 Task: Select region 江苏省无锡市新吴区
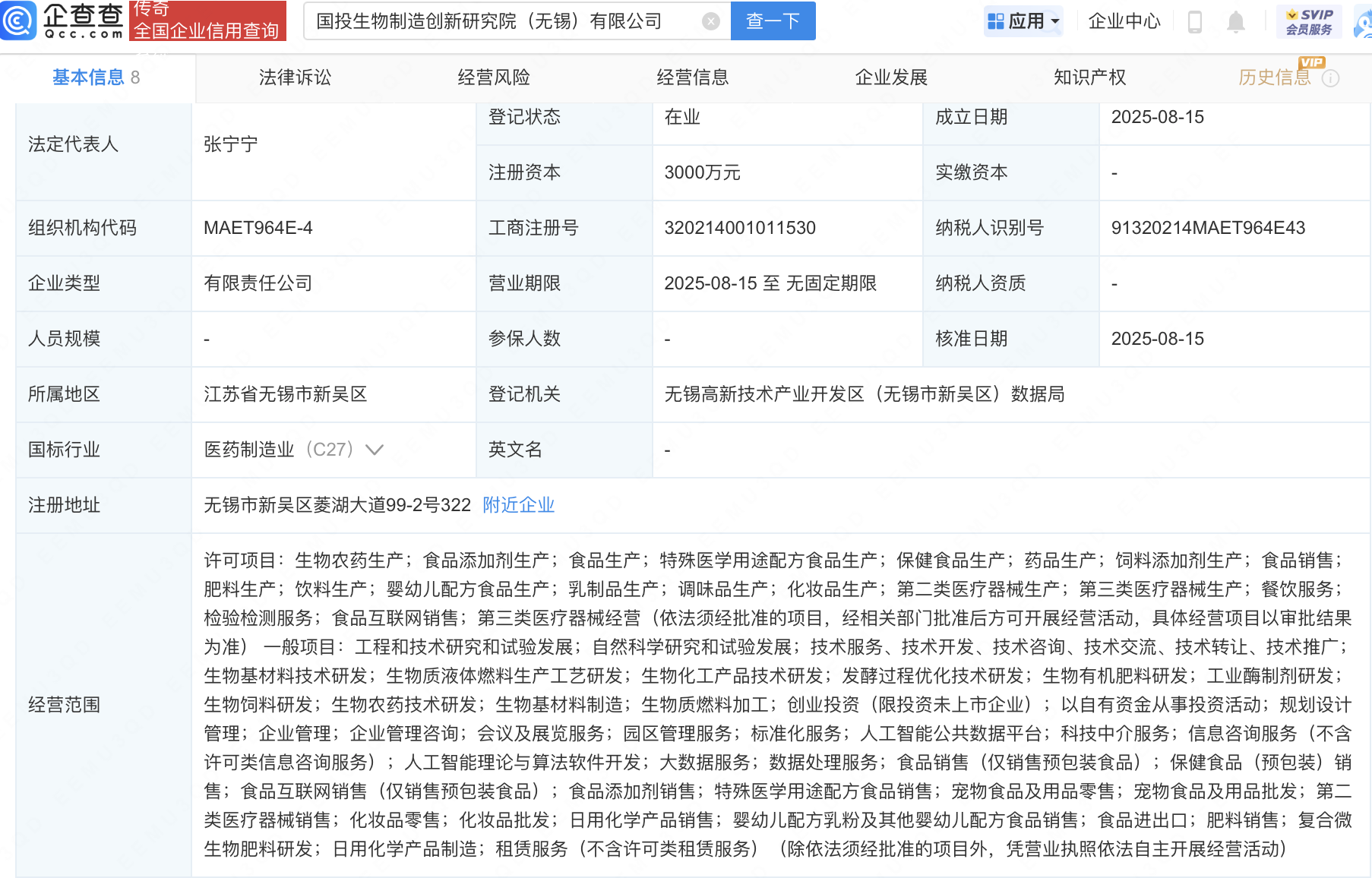pos(286,394)
